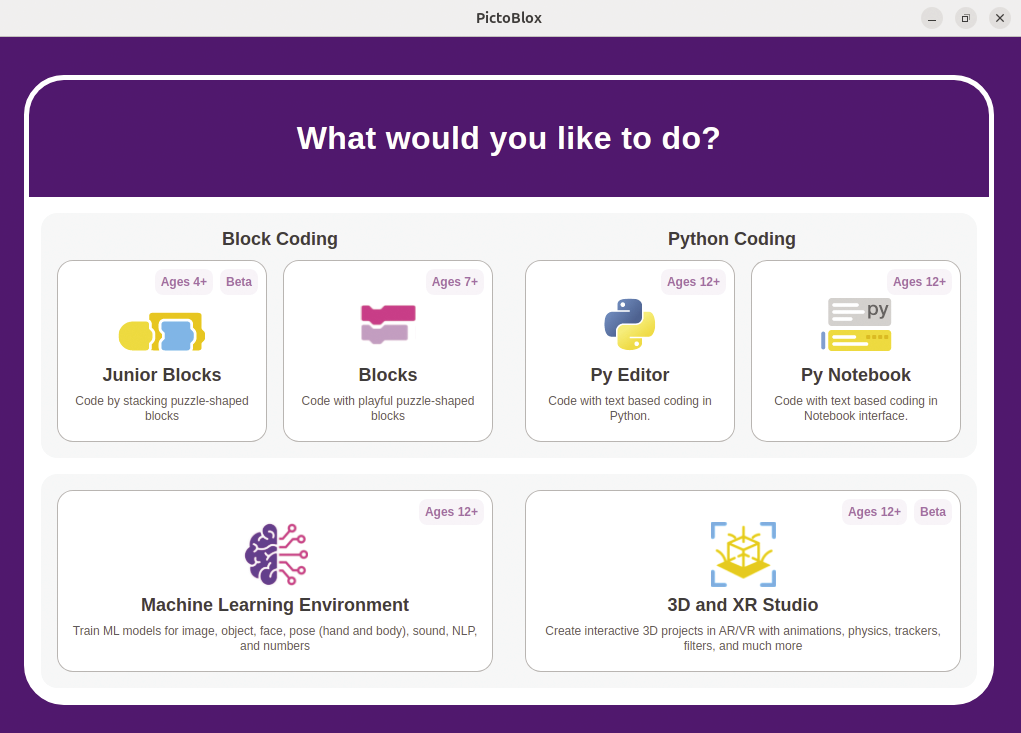Select the pink Blocks icon
This screenshot has height=733, width=1021.
(388, 324)
